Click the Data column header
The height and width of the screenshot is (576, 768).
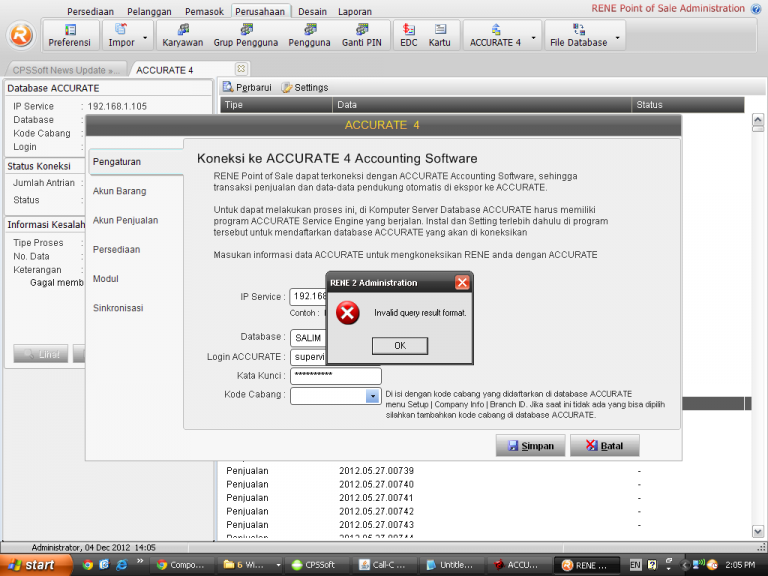482,105
